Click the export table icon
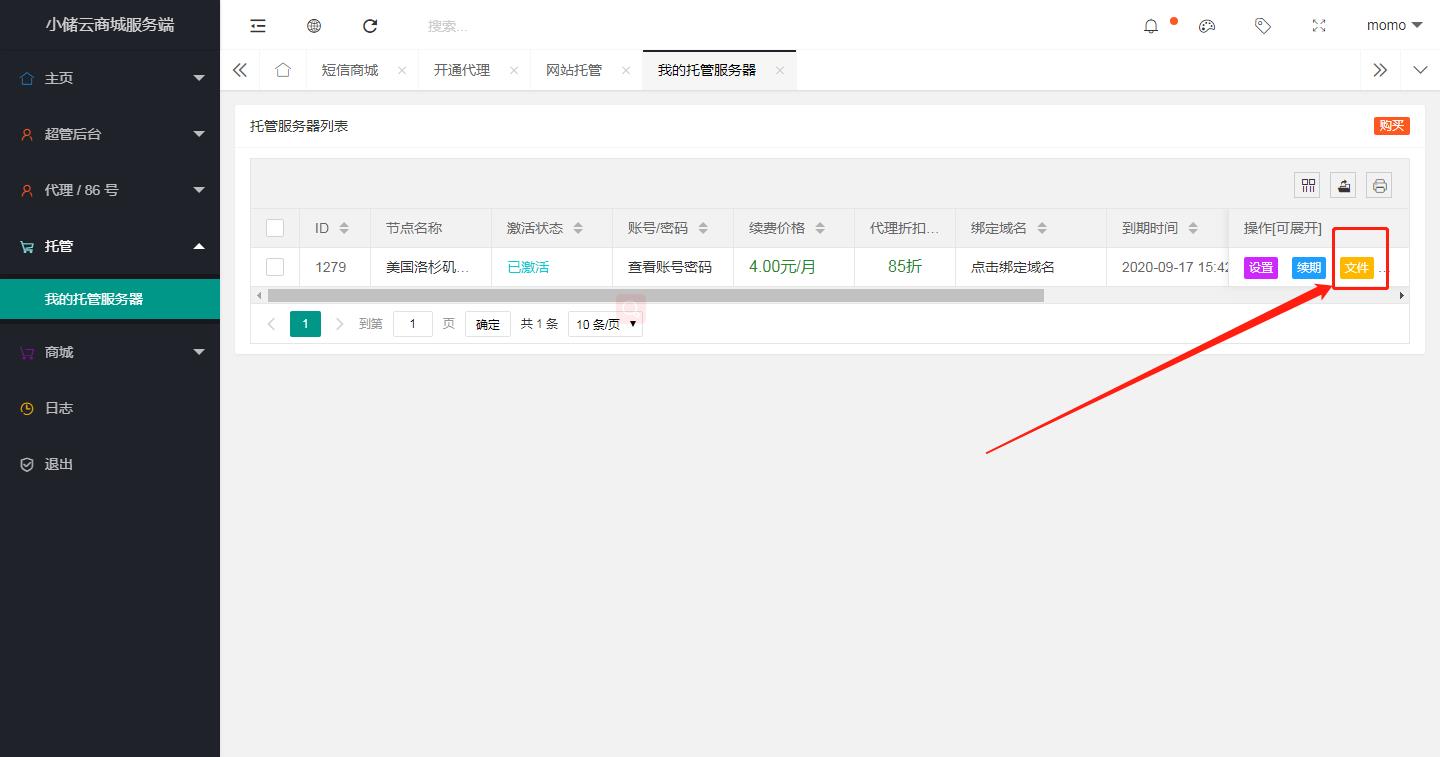 click(x=1344, y=185)
